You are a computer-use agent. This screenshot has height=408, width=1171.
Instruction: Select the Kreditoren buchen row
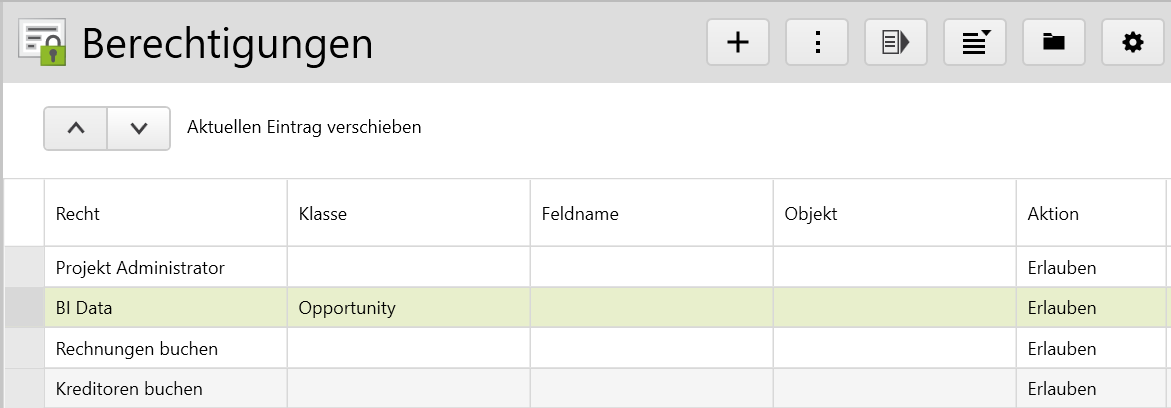[x=586, y=389]
